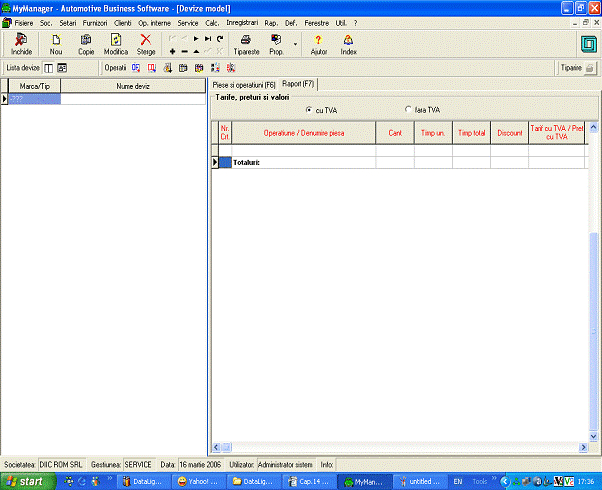602x490 pixels.
Task: Open the Furnizori menu
Action: (96, 22)
